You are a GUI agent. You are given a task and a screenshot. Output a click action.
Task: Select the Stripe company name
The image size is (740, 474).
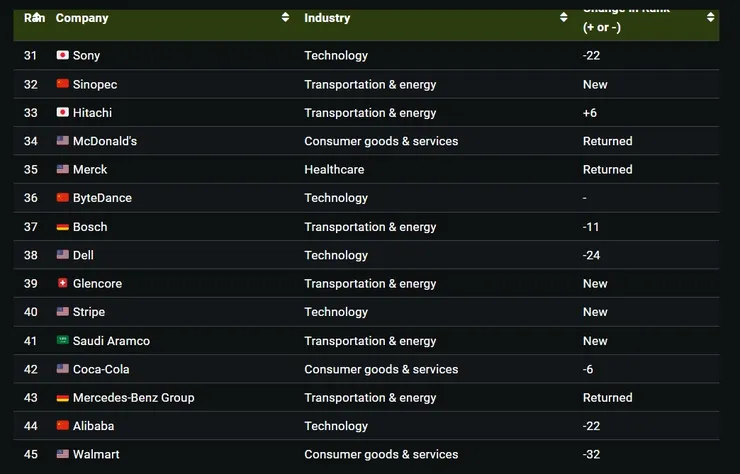click(89, 312)
